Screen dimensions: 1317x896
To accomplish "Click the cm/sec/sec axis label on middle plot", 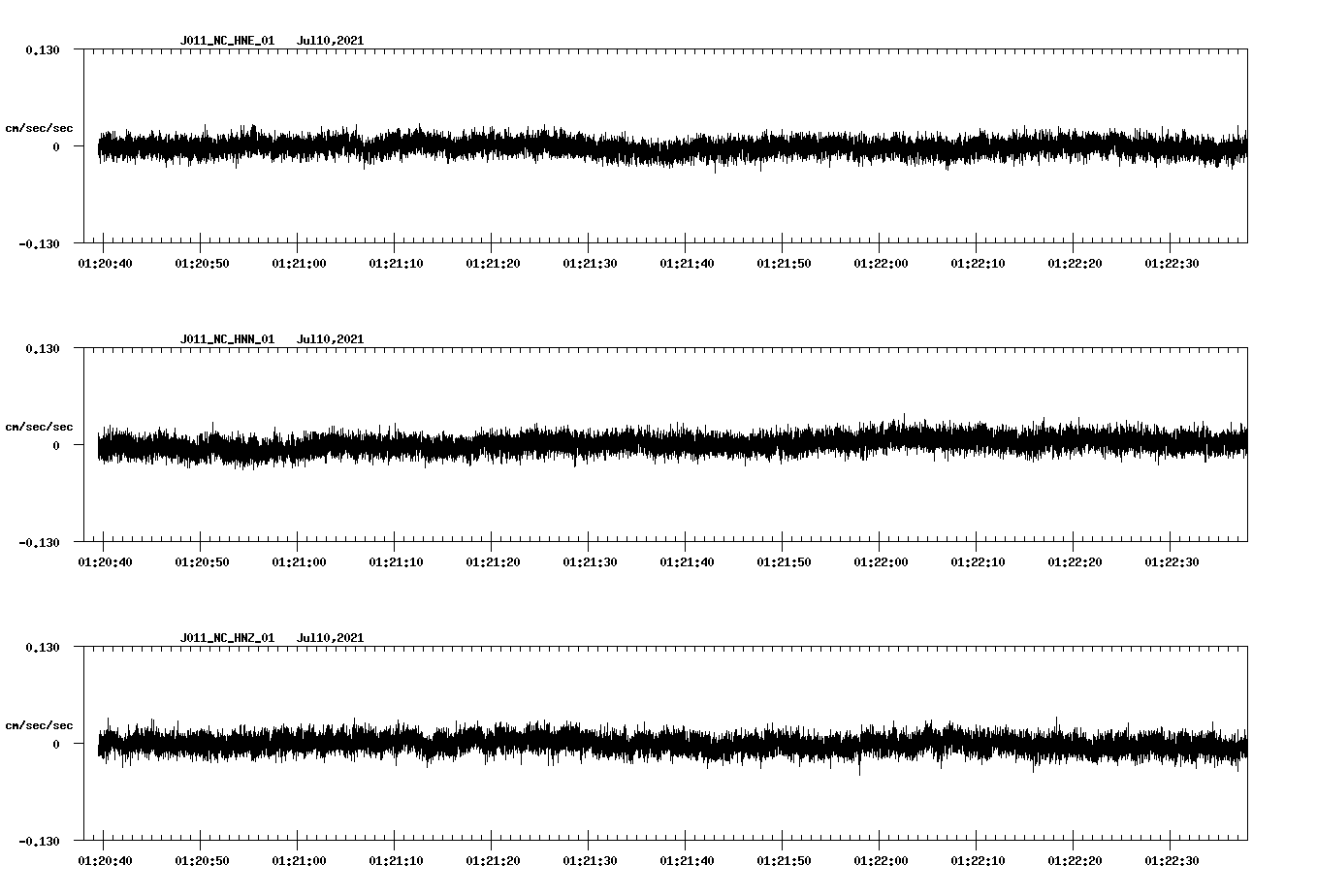I will 40,426.
